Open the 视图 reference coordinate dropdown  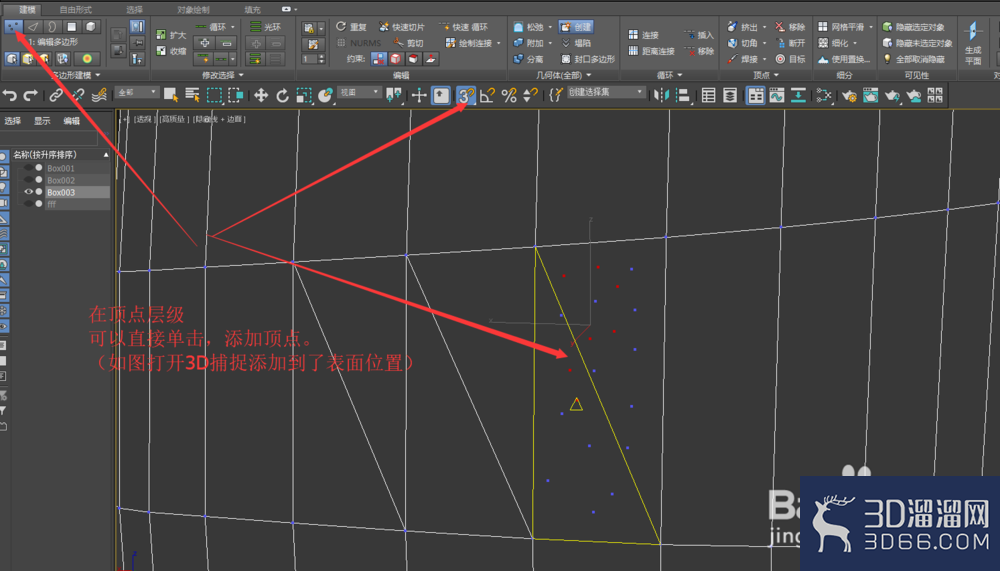point(359,93)
